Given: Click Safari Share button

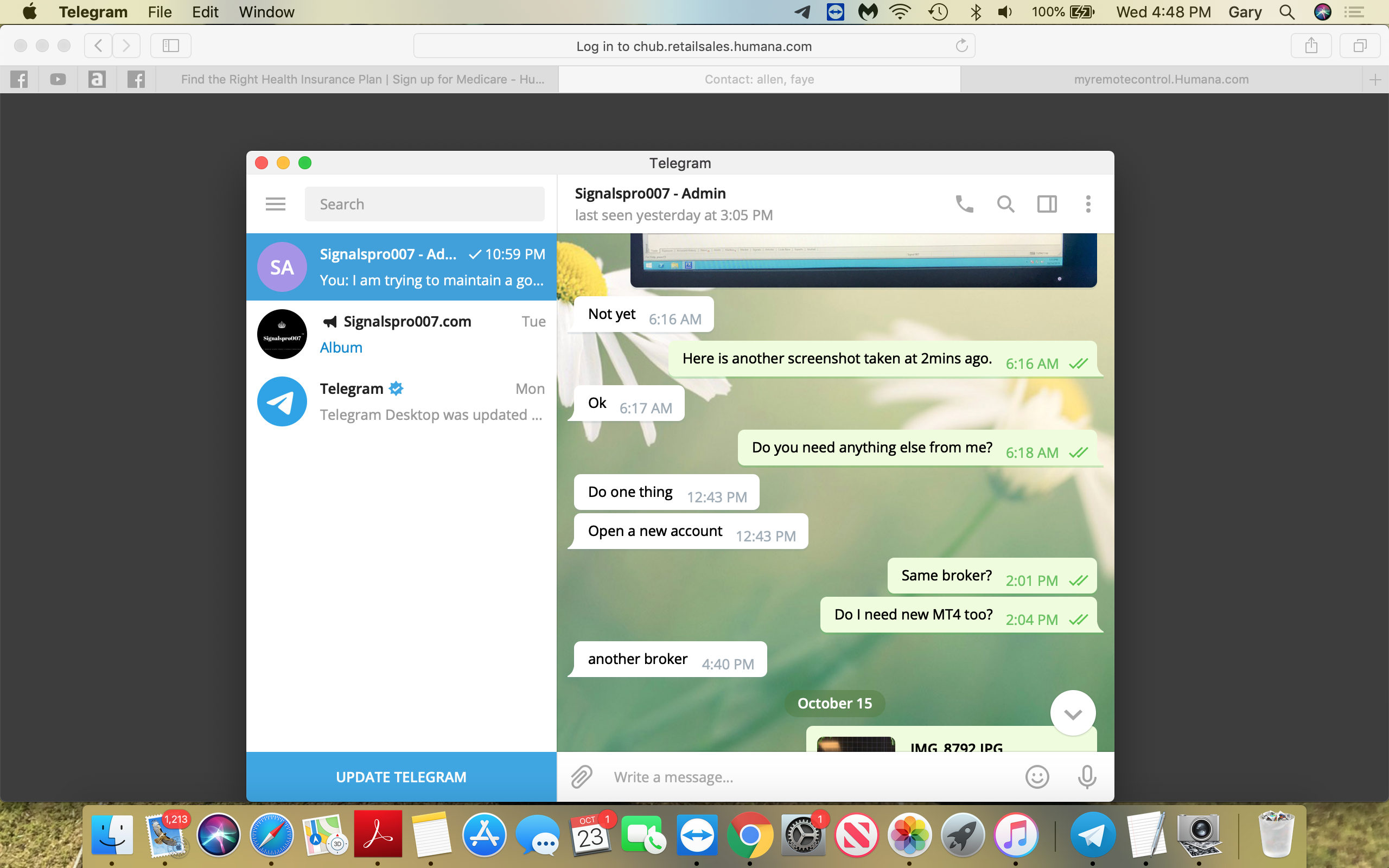Looking at the screenshot, I should [x=1311, y=46].
